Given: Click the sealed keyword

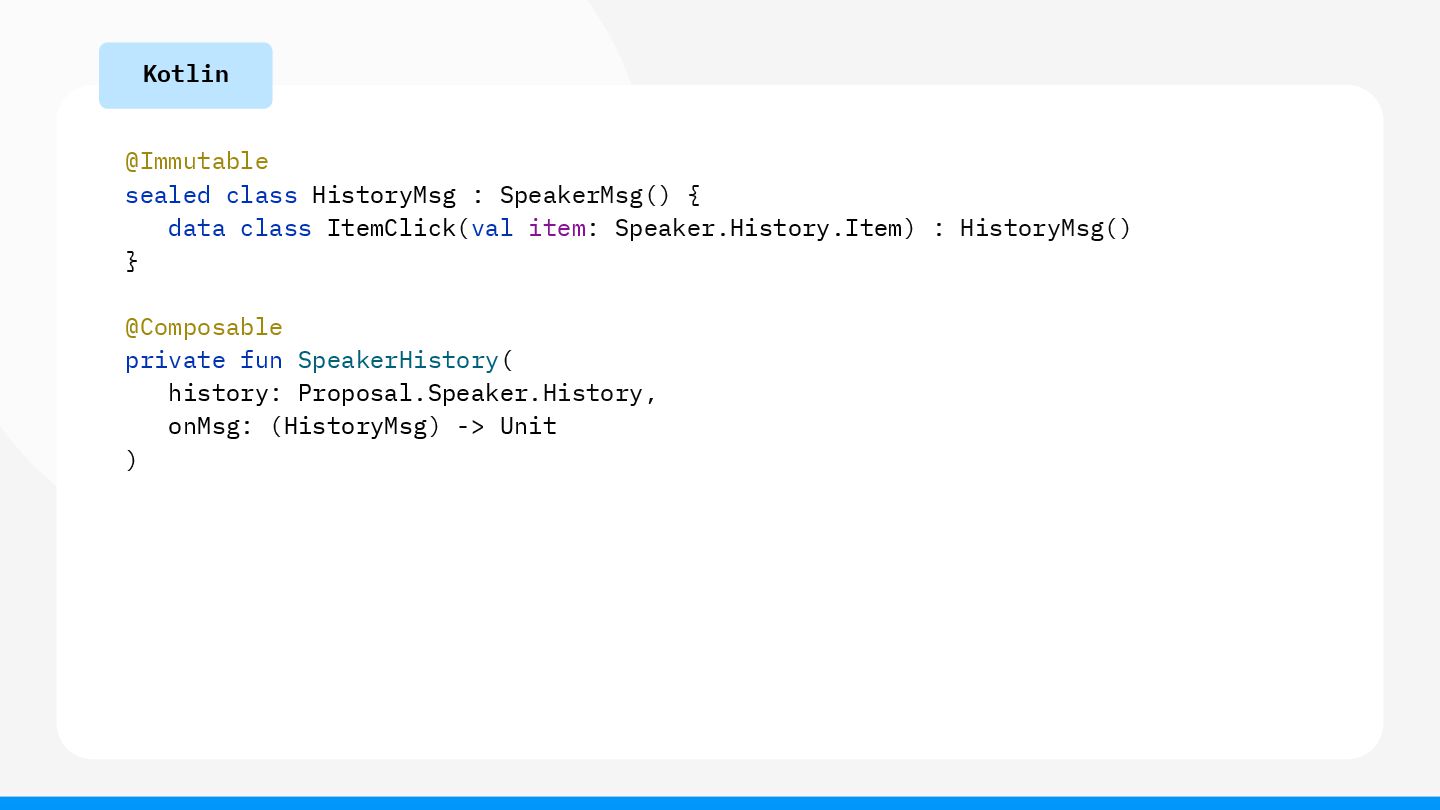Looking at the screenshot, I should (x=168, y=195).
